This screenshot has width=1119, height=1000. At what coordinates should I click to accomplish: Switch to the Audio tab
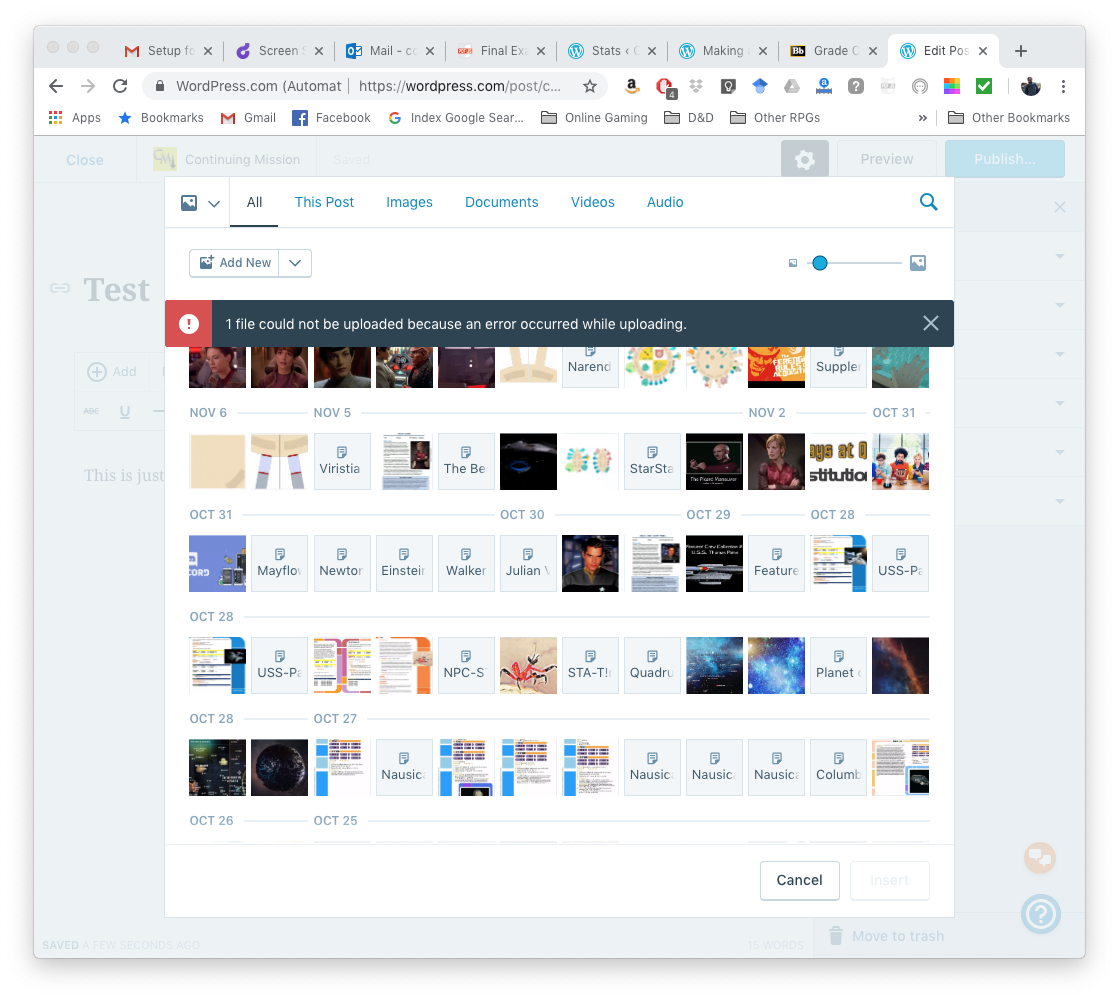pos(665,202)
